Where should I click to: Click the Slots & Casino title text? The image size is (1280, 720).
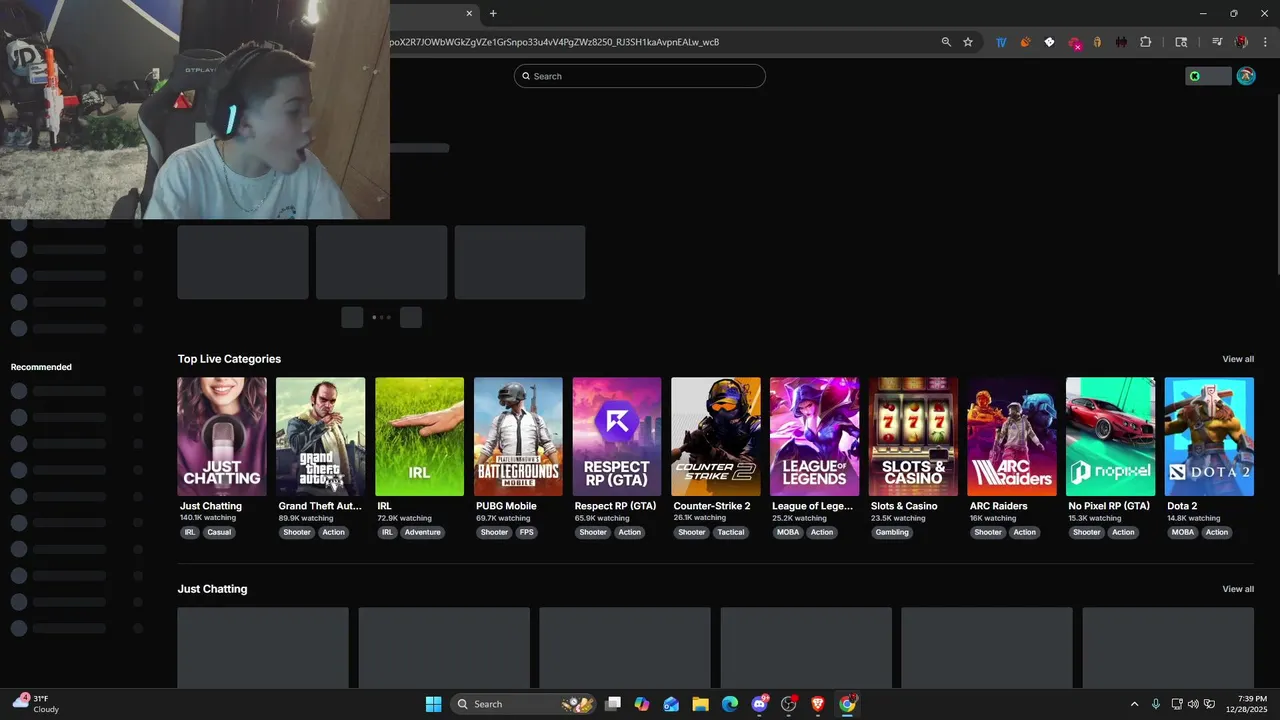tap(904, 506)
